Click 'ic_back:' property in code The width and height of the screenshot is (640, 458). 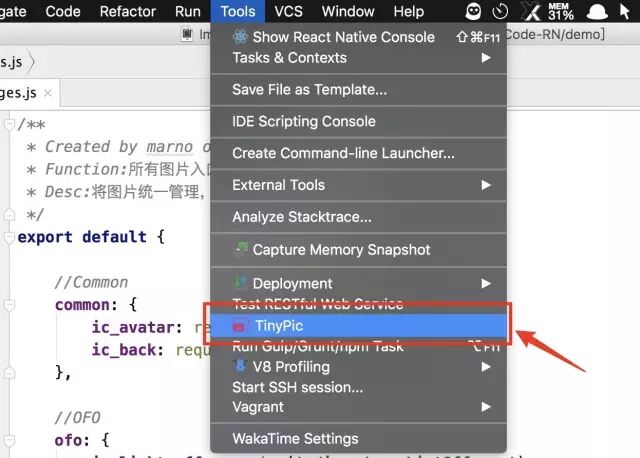coord(127,350)
